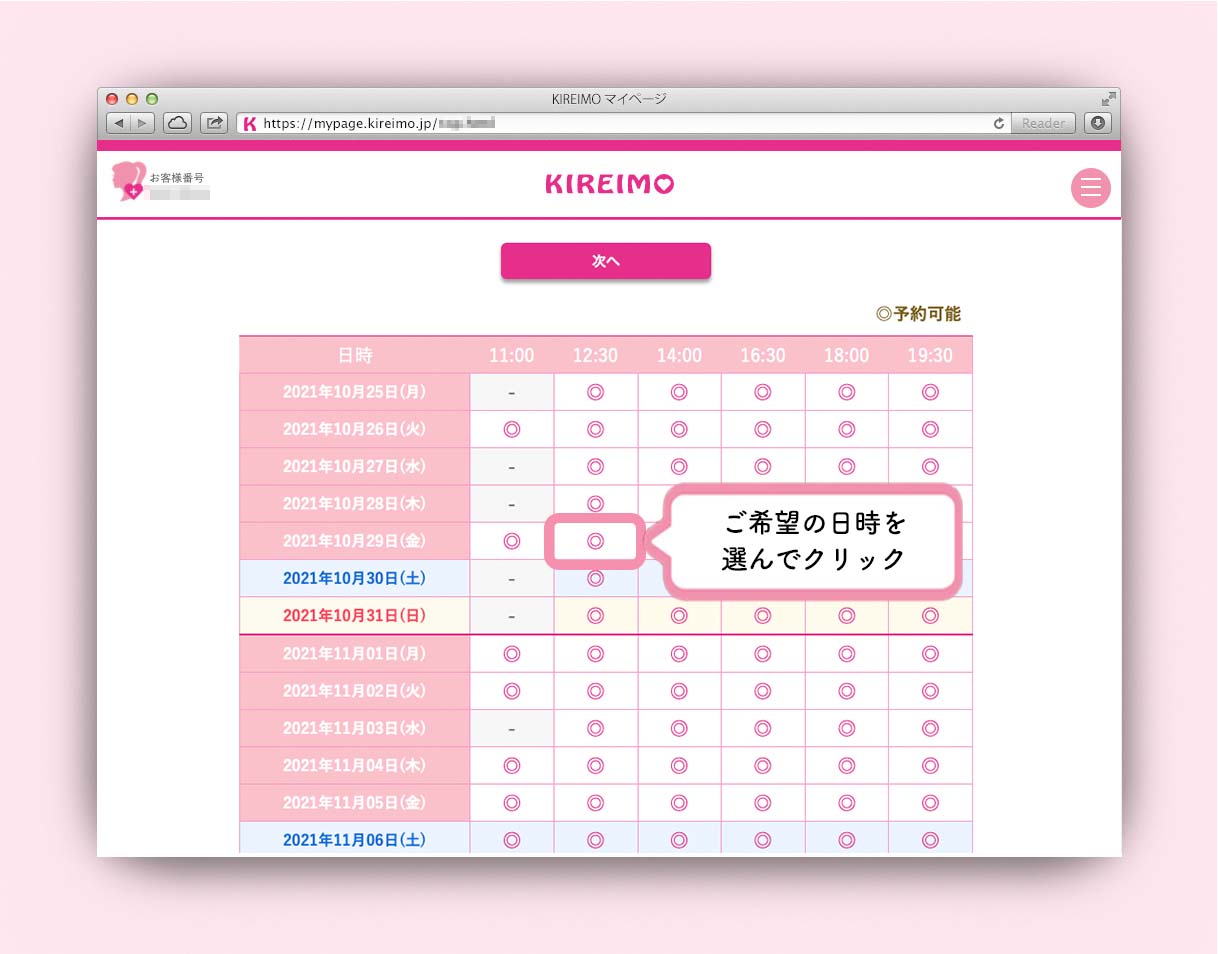Select the 18:00 slot on 2021年11月05日(金)
1218x954 pixels.
click(x=847, y=803)
